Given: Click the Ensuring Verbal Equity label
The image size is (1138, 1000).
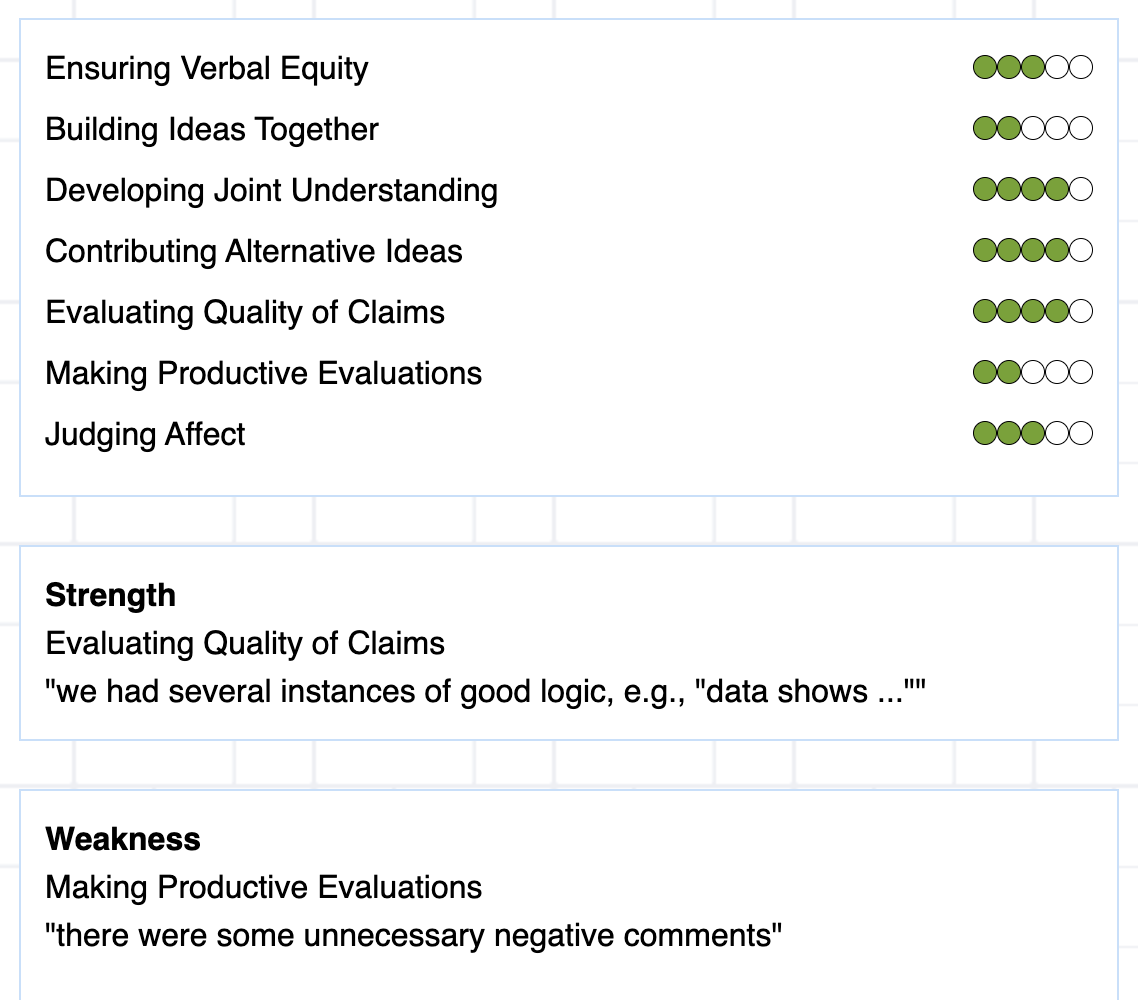Looking at the screenshot, I should [x=207, y=69].
